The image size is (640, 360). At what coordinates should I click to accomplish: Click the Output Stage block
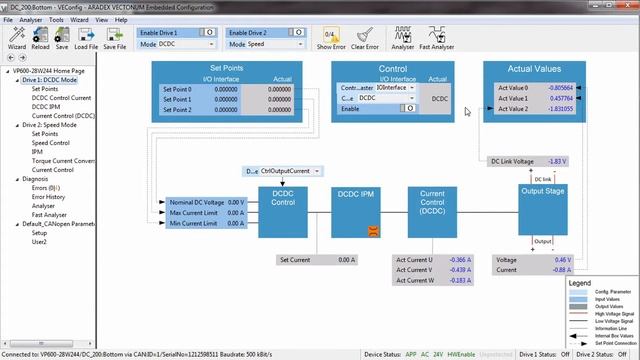(543, 210)
